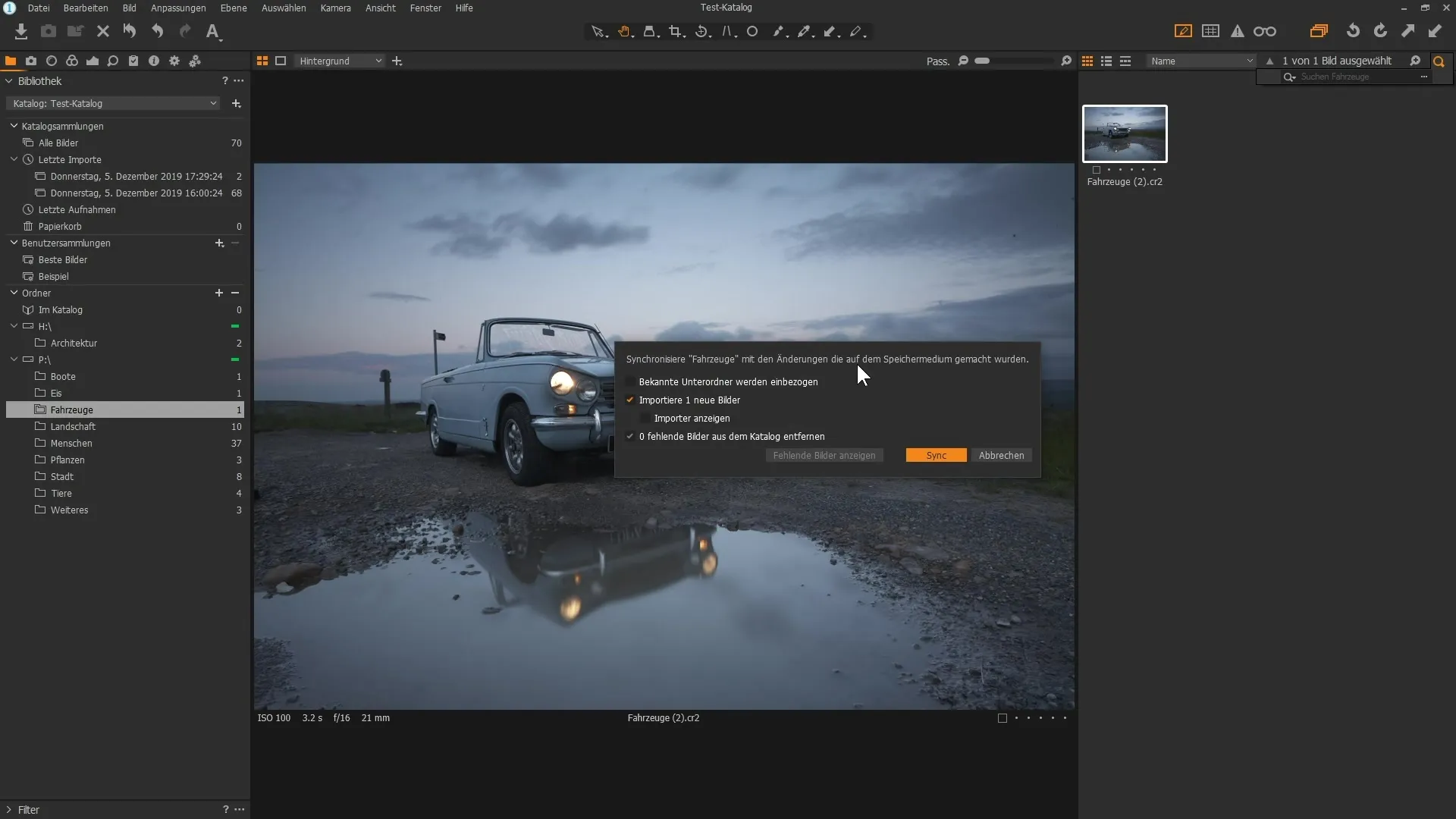Collapse the Bibliothek panel

[x=9, y=81]
